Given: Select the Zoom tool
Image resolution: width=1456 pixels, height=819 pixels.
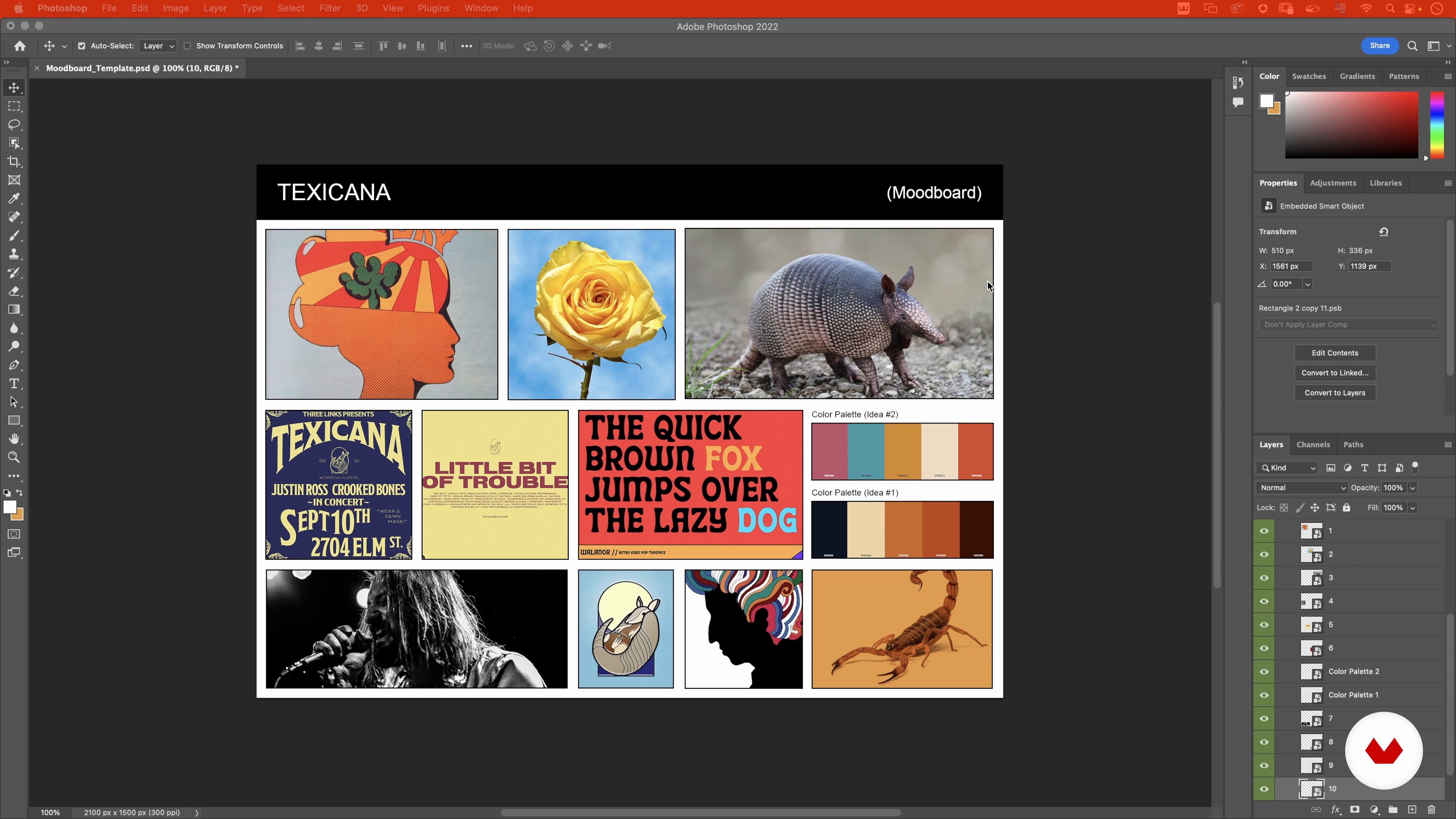Looking at the screenshot, I should click(x=14, y=457).
